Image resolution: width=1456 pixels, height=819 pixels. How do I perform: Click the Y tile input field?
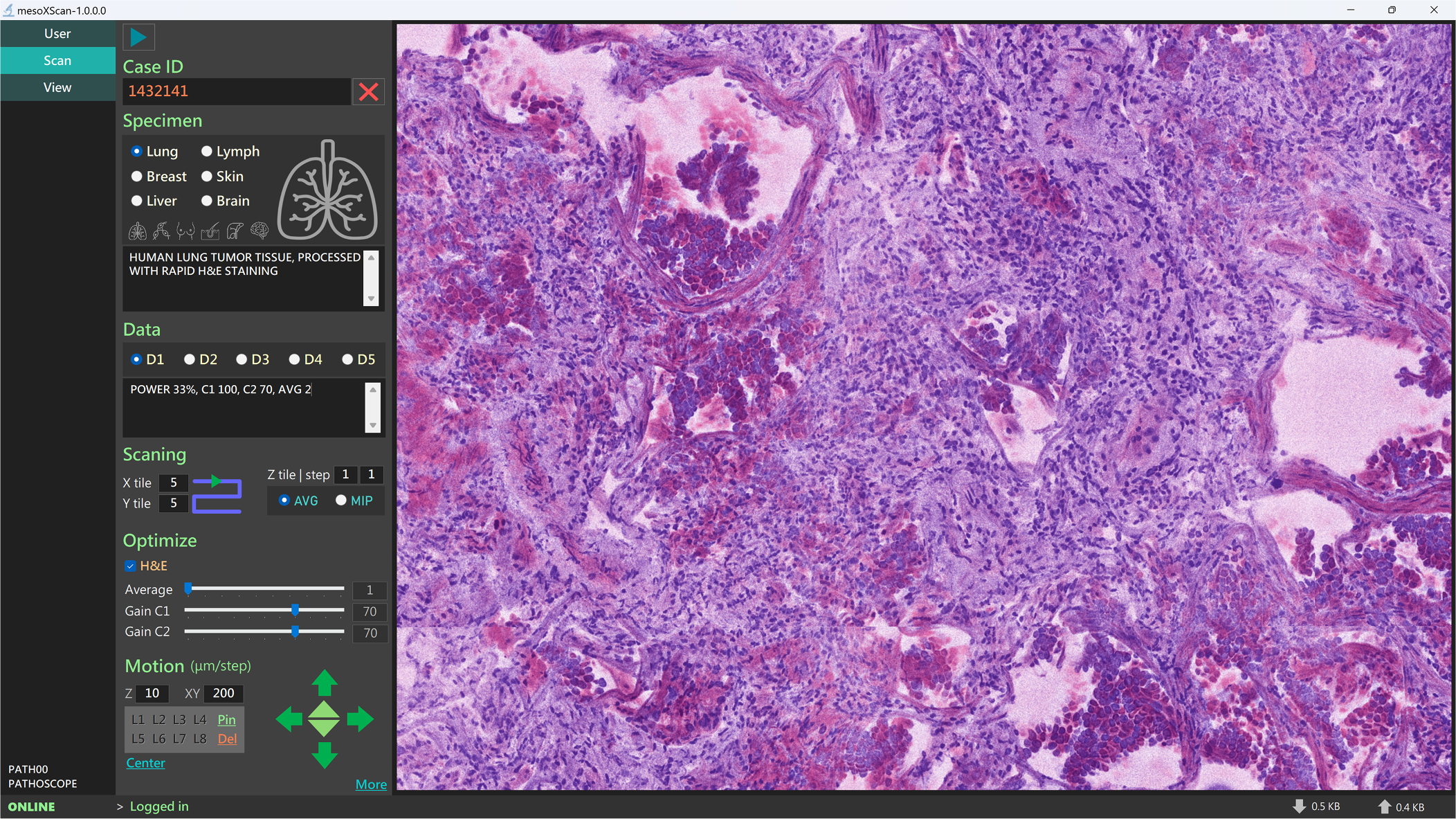pyautogui.click(x=174, y=503)
